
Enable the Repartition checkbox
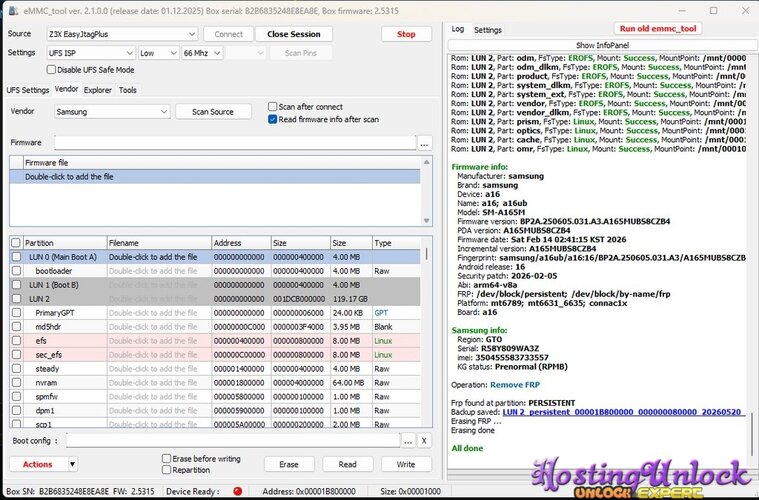[x=167, y=470]
